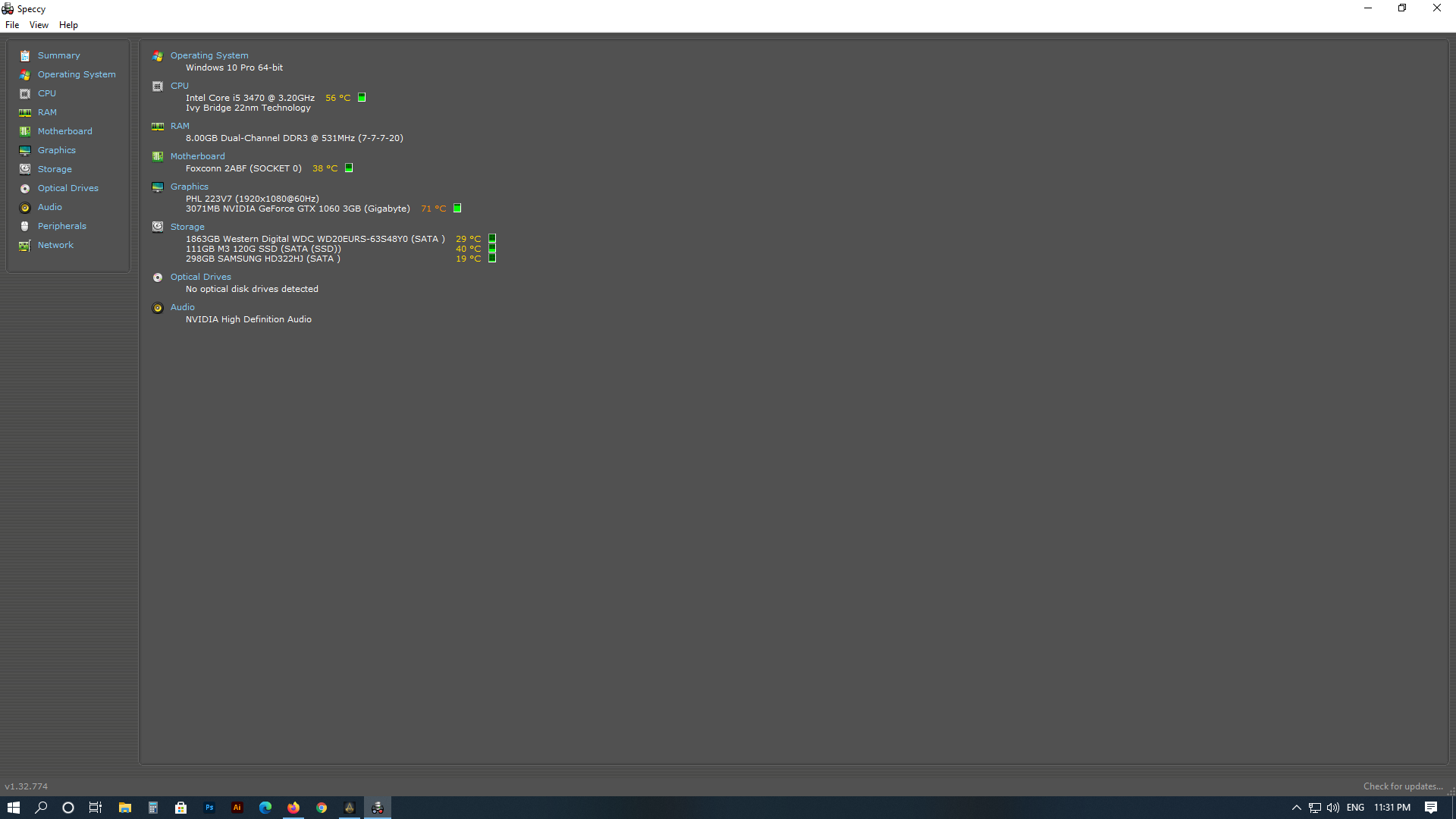Click the Audio speaker icon in sidebar

point(25,207)
